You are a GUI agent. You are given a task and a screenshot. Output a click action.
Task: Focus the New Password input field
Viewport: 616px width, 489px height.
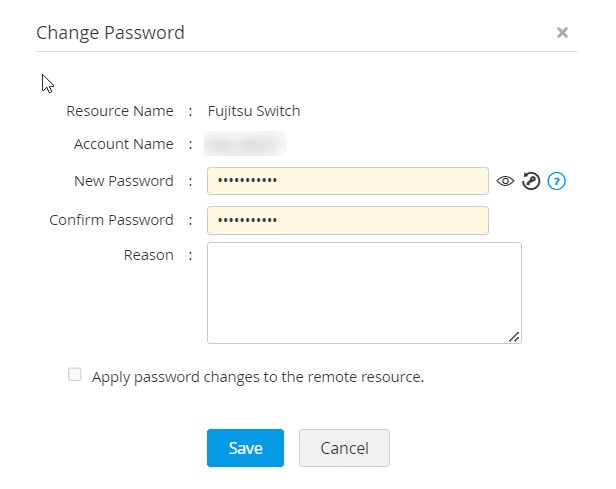click(x=347, y=181)
